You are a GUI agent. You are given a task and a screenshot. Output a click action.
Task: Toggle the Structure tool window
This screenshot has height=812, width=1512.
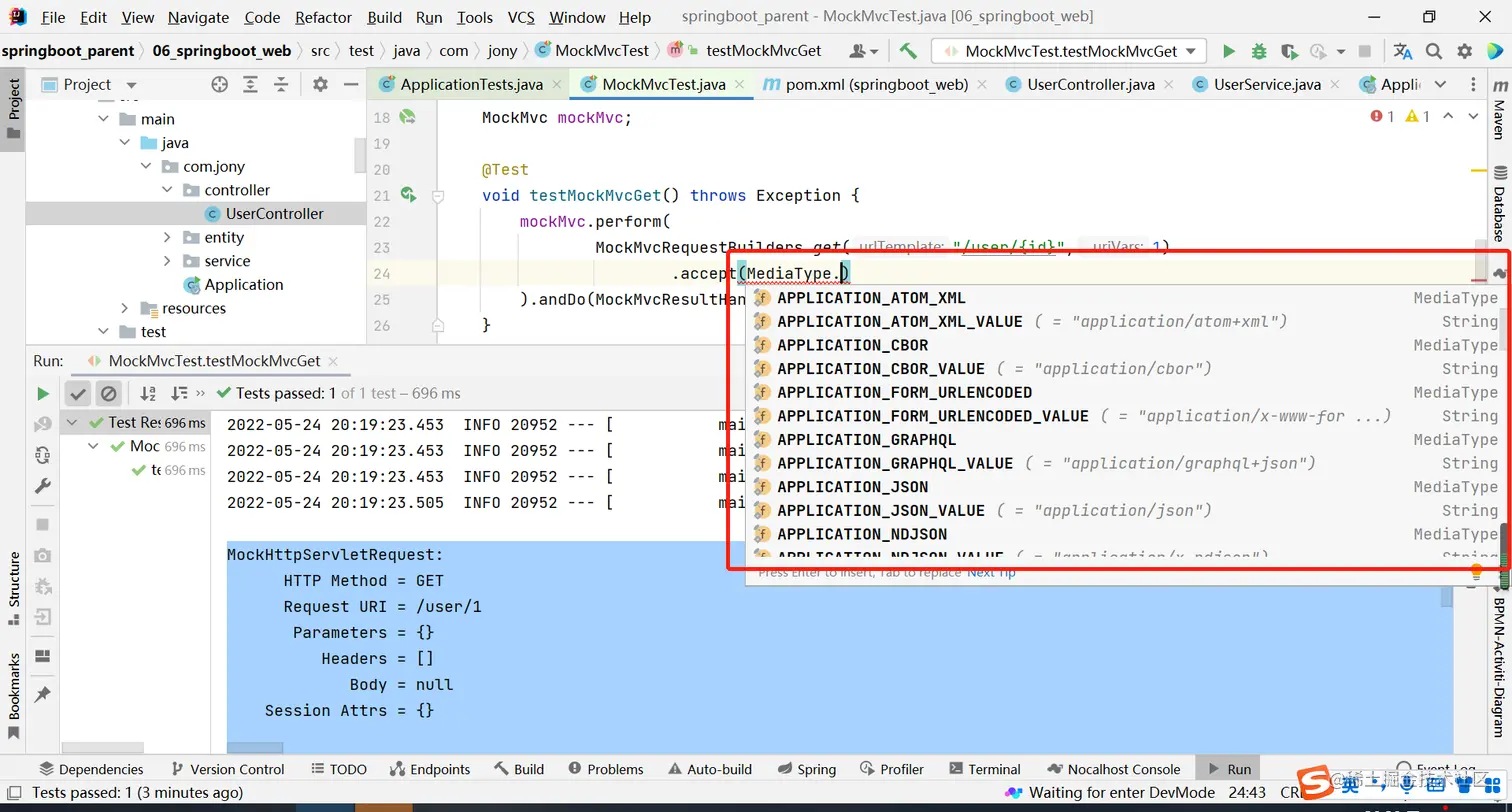(x=14, y=589)
